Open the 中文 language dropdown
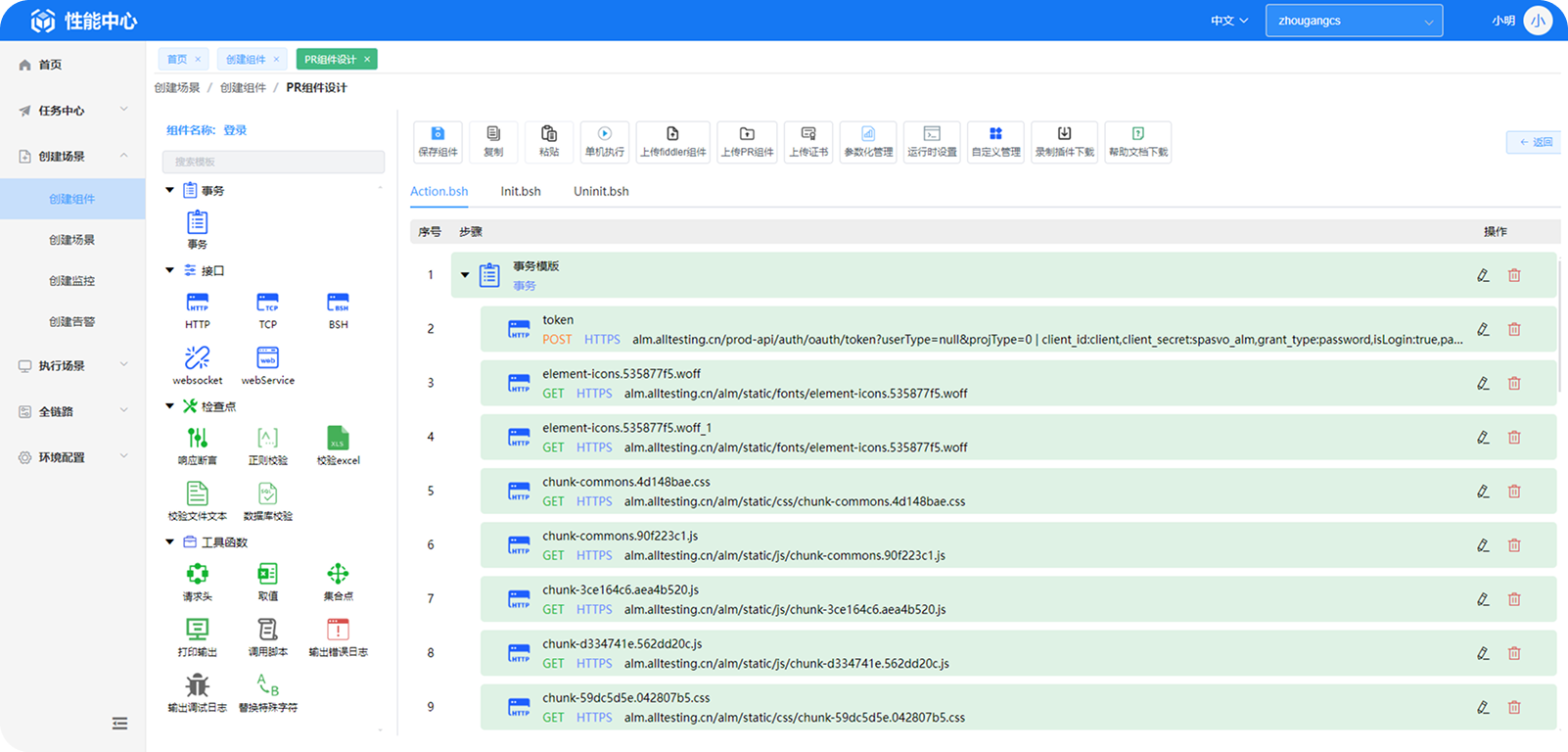This screenshot has height=752, width=1568. (1229, 21)
